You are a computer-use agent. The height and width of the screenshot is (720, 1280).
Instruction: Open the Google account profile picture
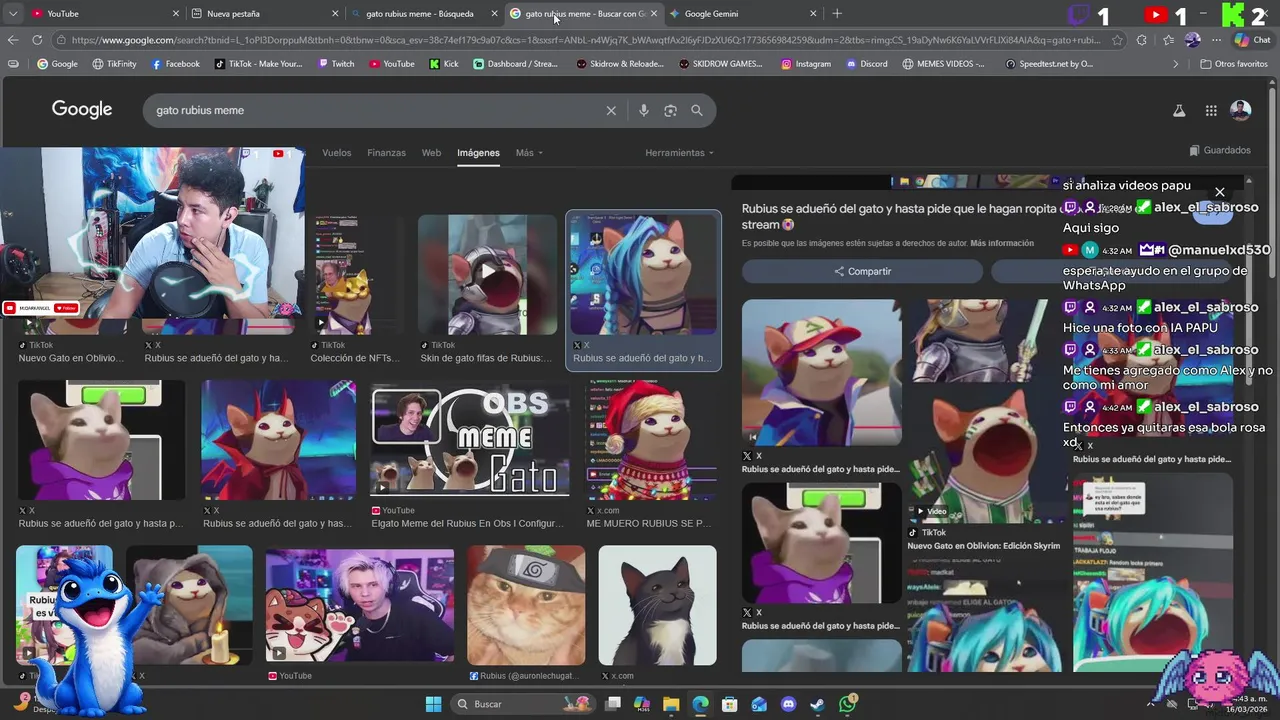(x=1241, y=111)
